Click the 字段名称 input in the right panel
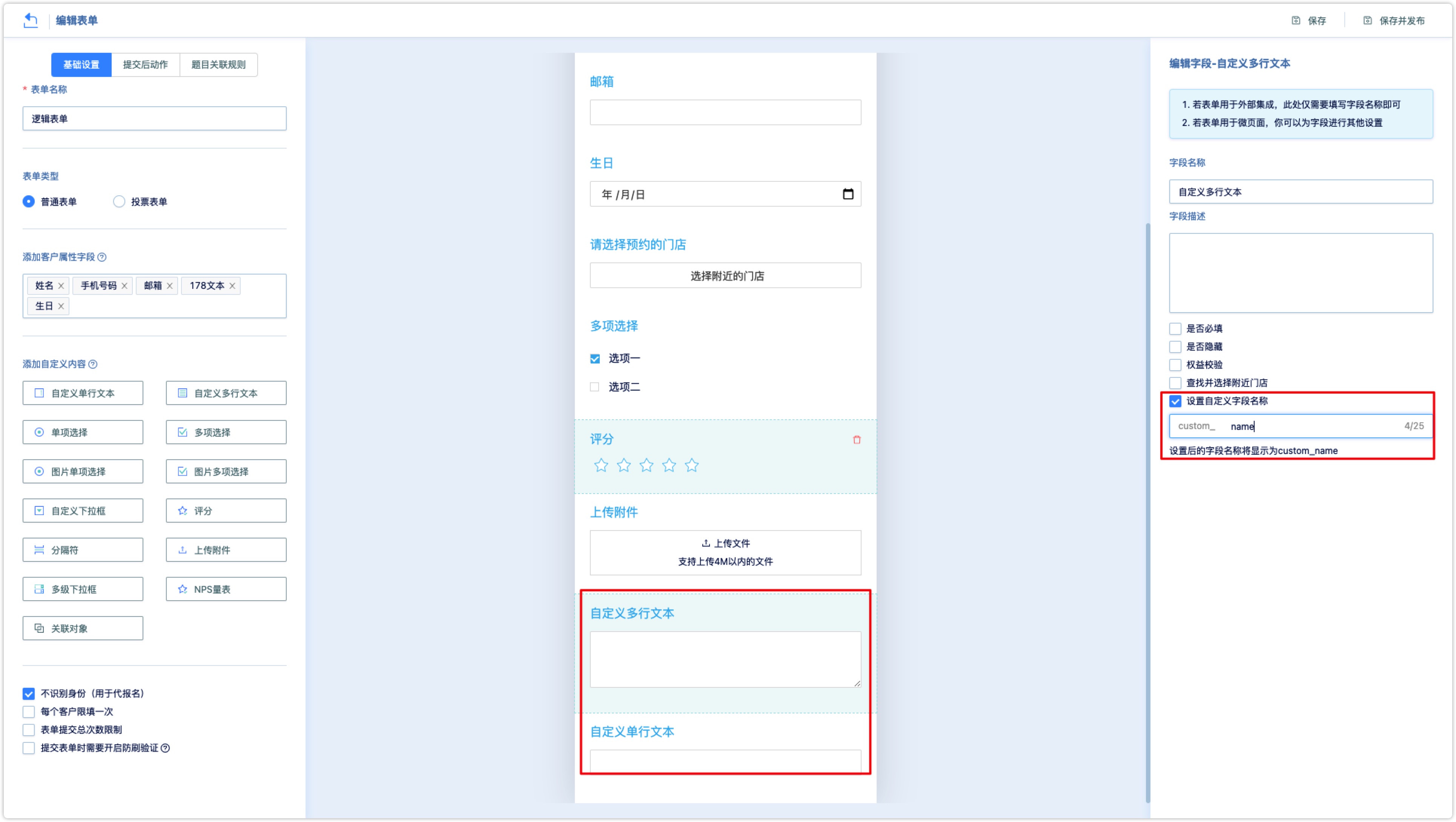Viewport: 1456px width, 822px height. pos(1301,192)
